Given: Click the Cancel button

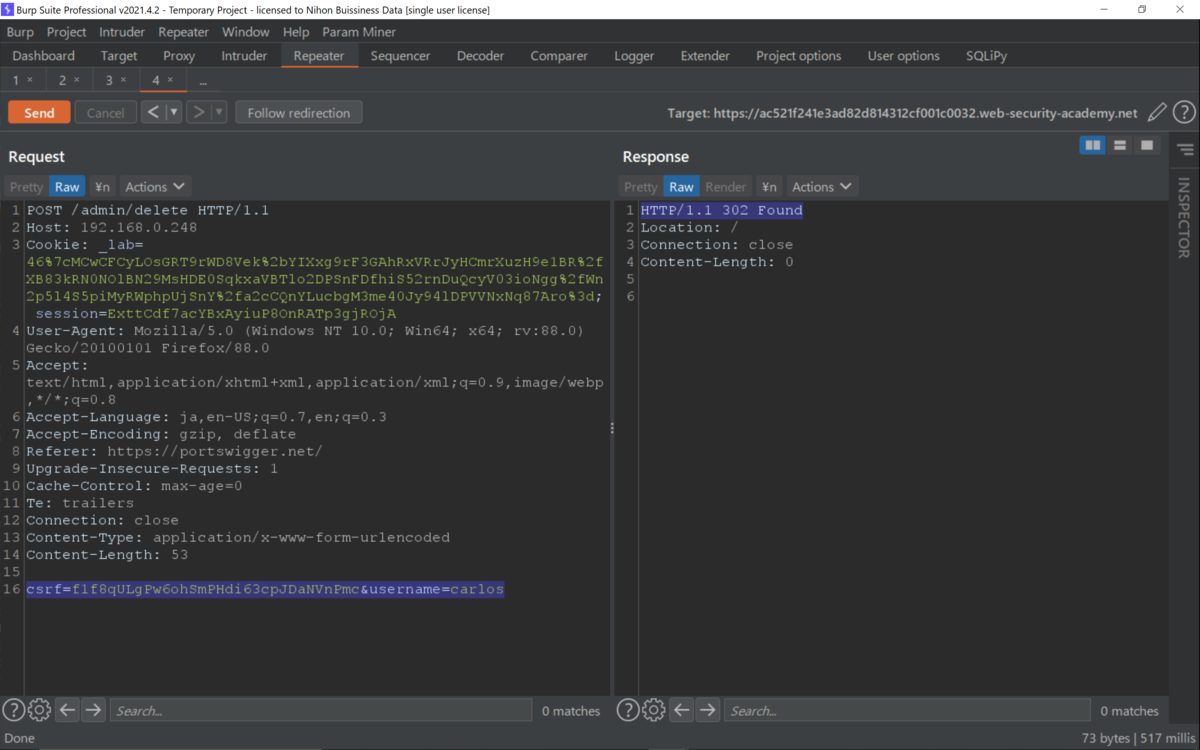Looking at the screenshot, I should (105, 112).
